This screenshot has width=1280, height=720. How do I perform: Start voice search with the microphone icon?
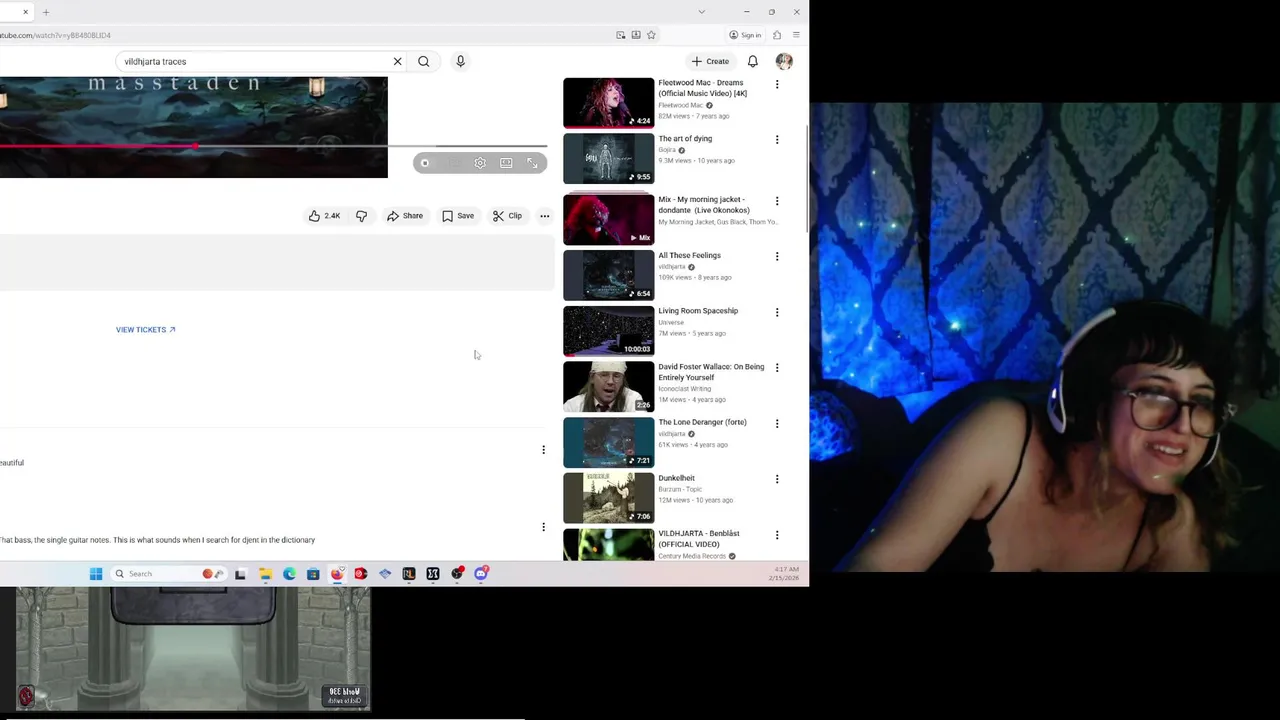pos(460,61)
